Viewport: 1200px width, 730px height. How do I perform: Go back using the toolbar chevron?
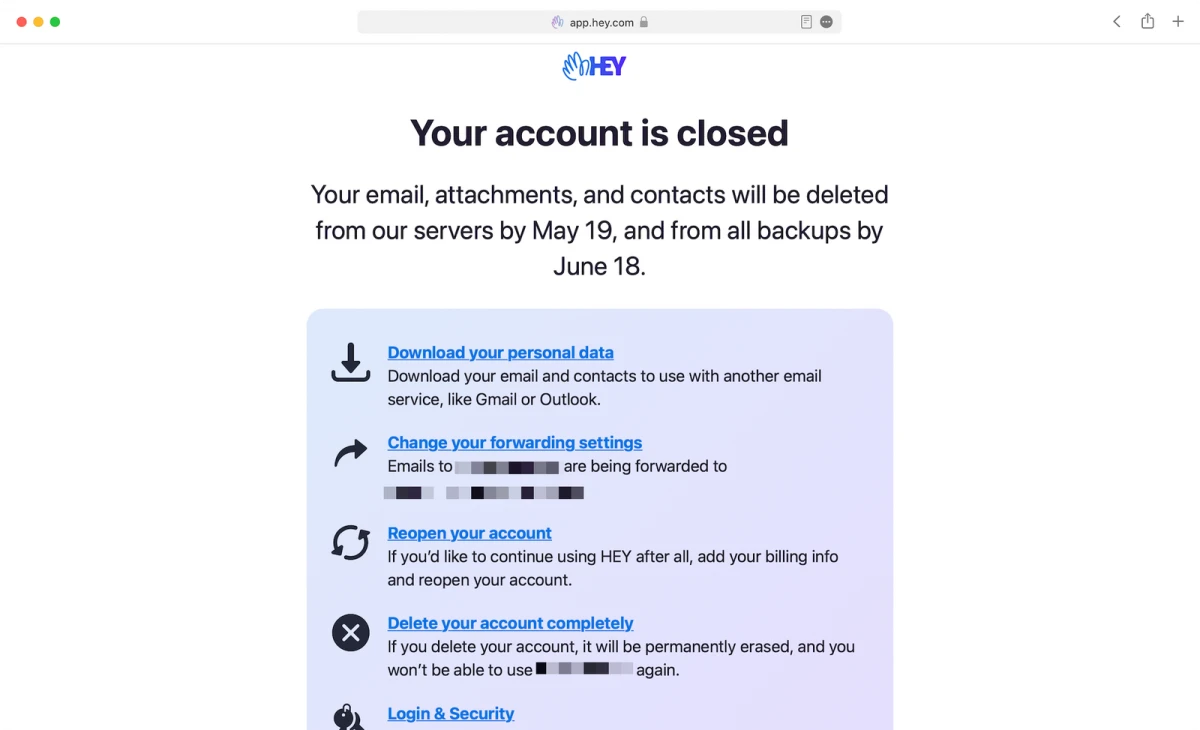click(1117, 22)
